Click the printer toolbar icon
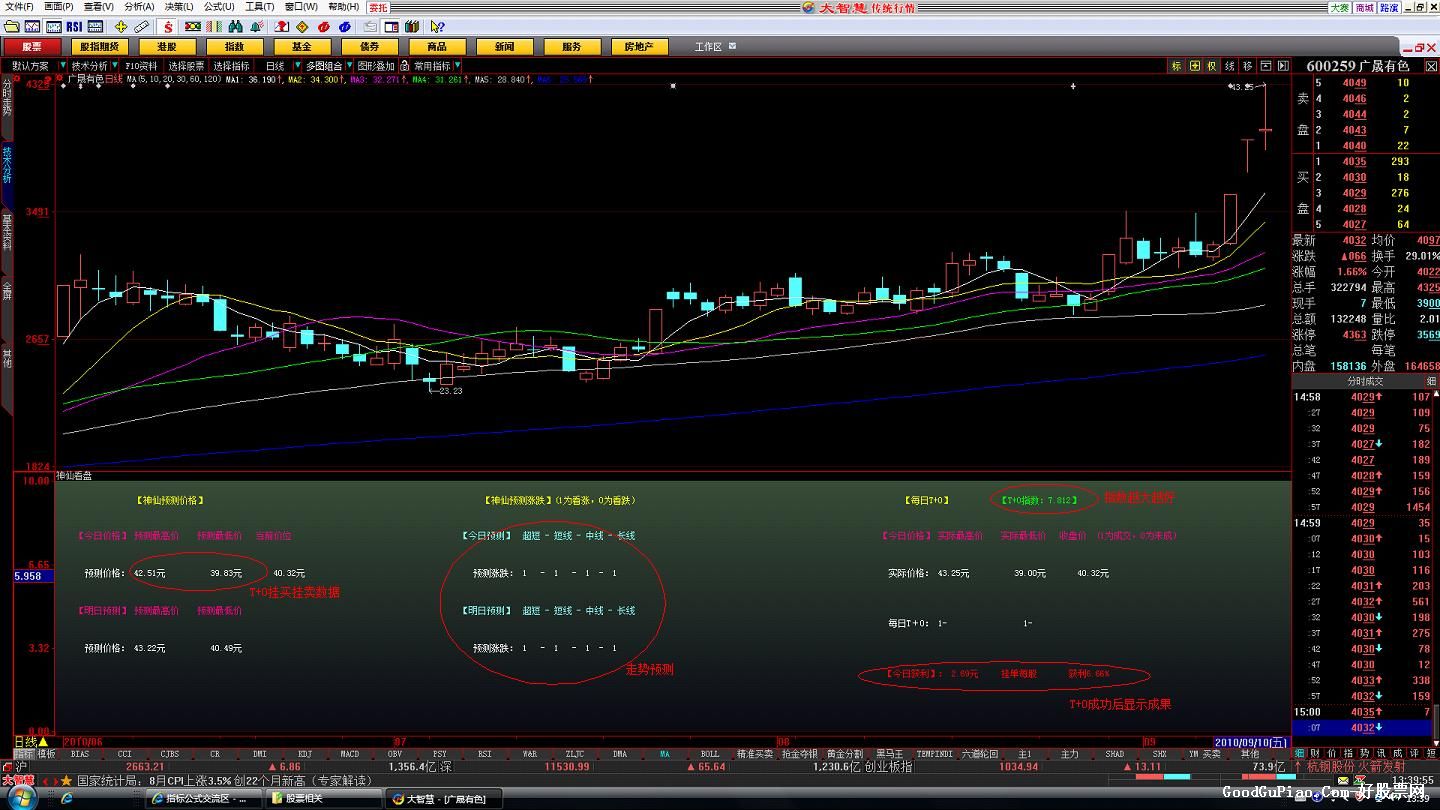Viewport: 1440px width, 810px height. click(370, 27)
